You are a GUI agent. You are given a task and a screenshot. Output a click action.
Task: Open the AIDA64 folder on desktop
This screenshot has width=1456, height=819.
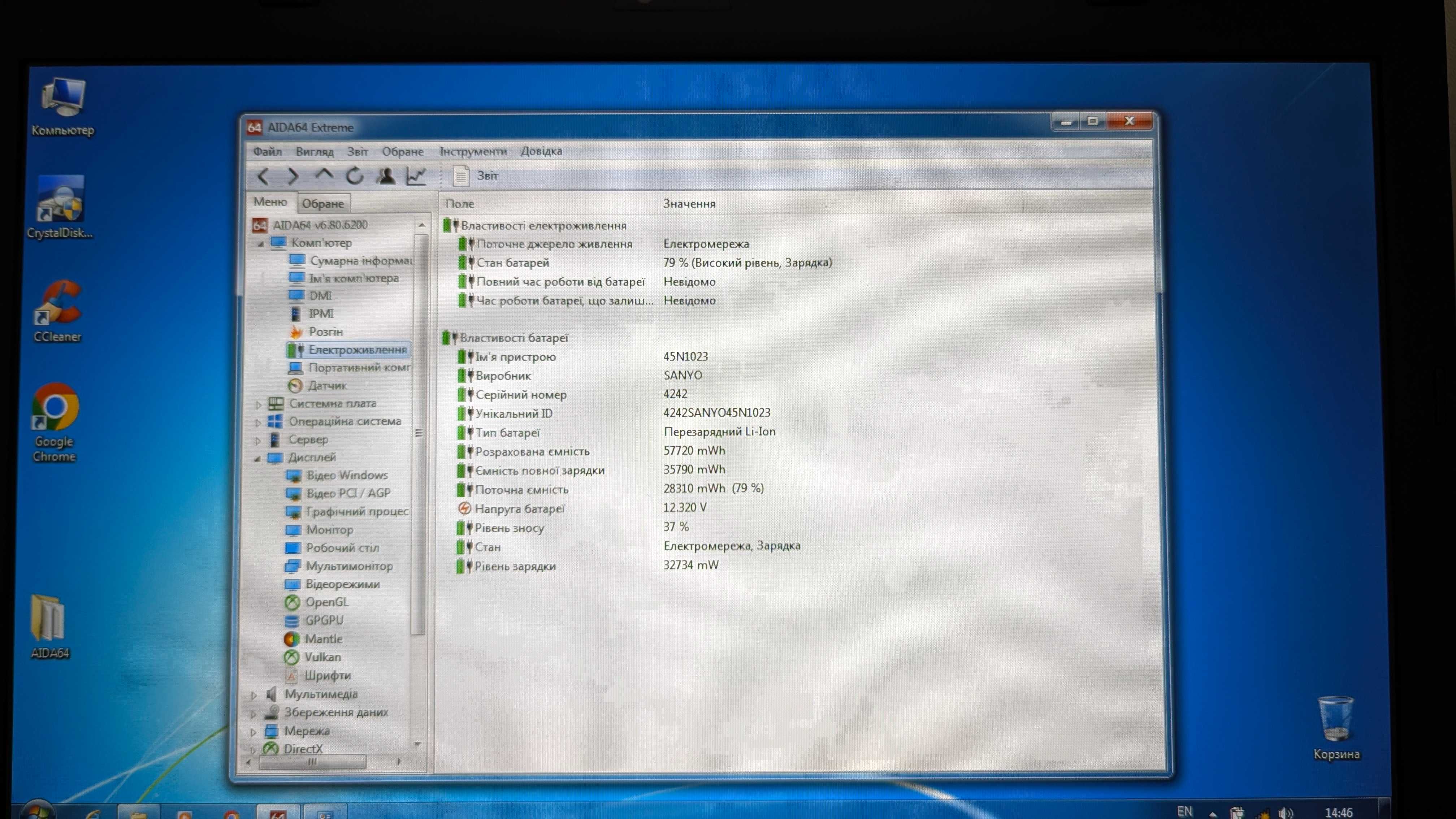(50, 627)
